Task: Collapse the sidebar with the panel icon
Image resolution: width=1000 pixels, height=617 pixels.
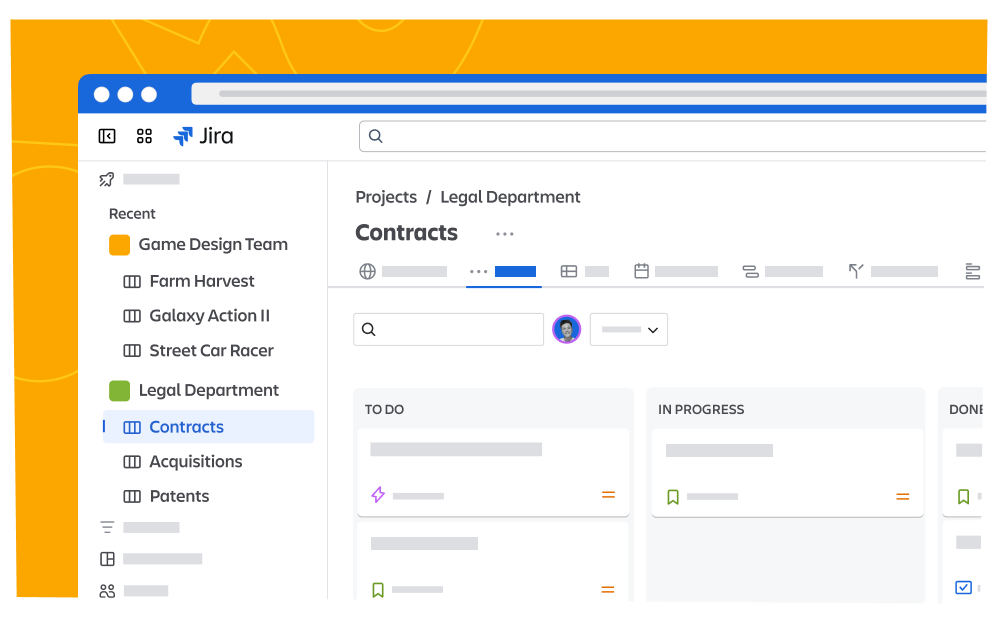Action: pos(107,136)
